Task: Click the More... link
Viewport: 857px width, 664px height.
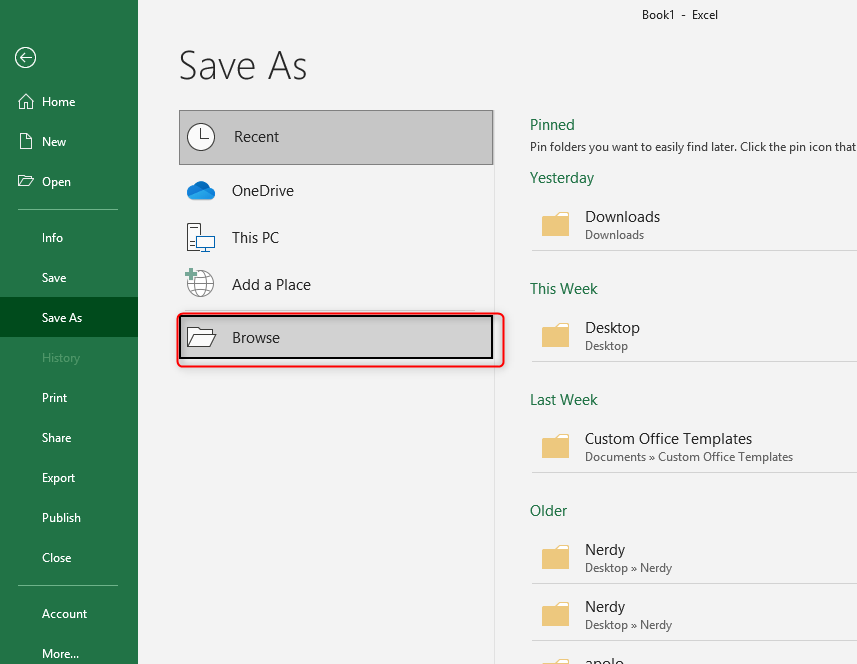Action: (61, 653)
